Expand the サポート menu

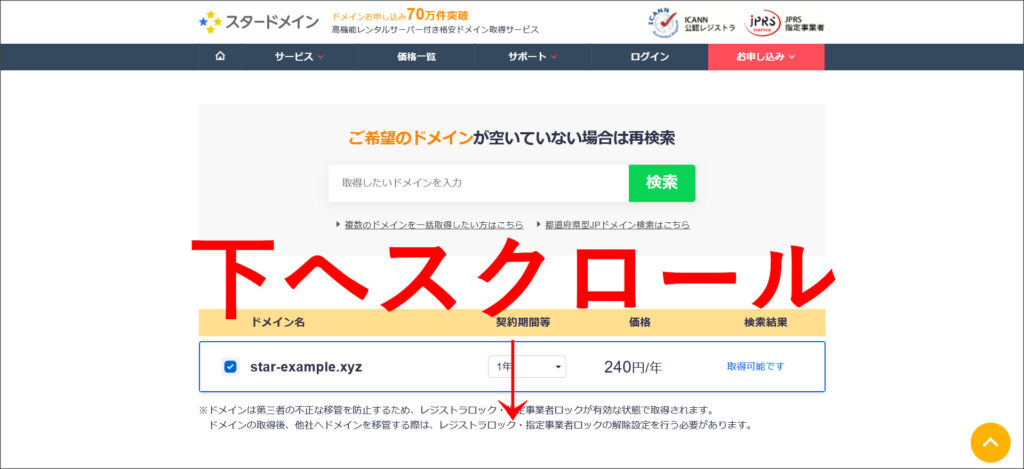pos(533,57)
